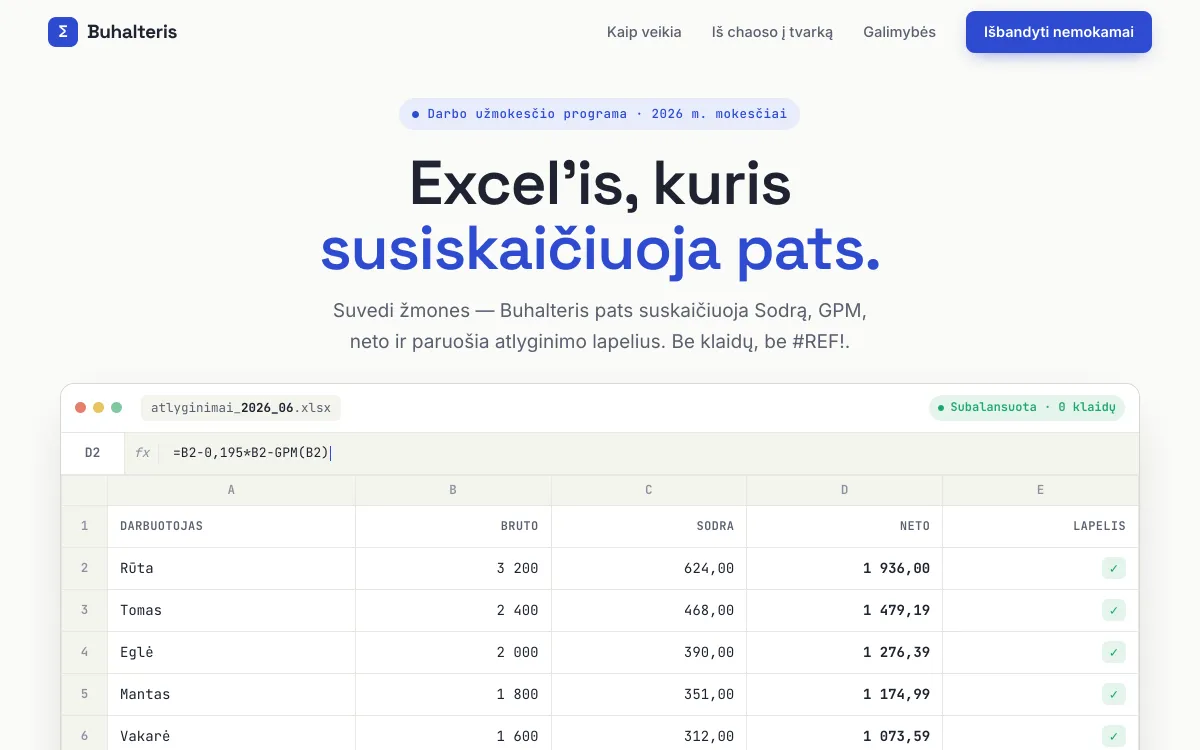Go to Iš chaoso į tvarką
The image size is (1200, 750).
(772, 32)
